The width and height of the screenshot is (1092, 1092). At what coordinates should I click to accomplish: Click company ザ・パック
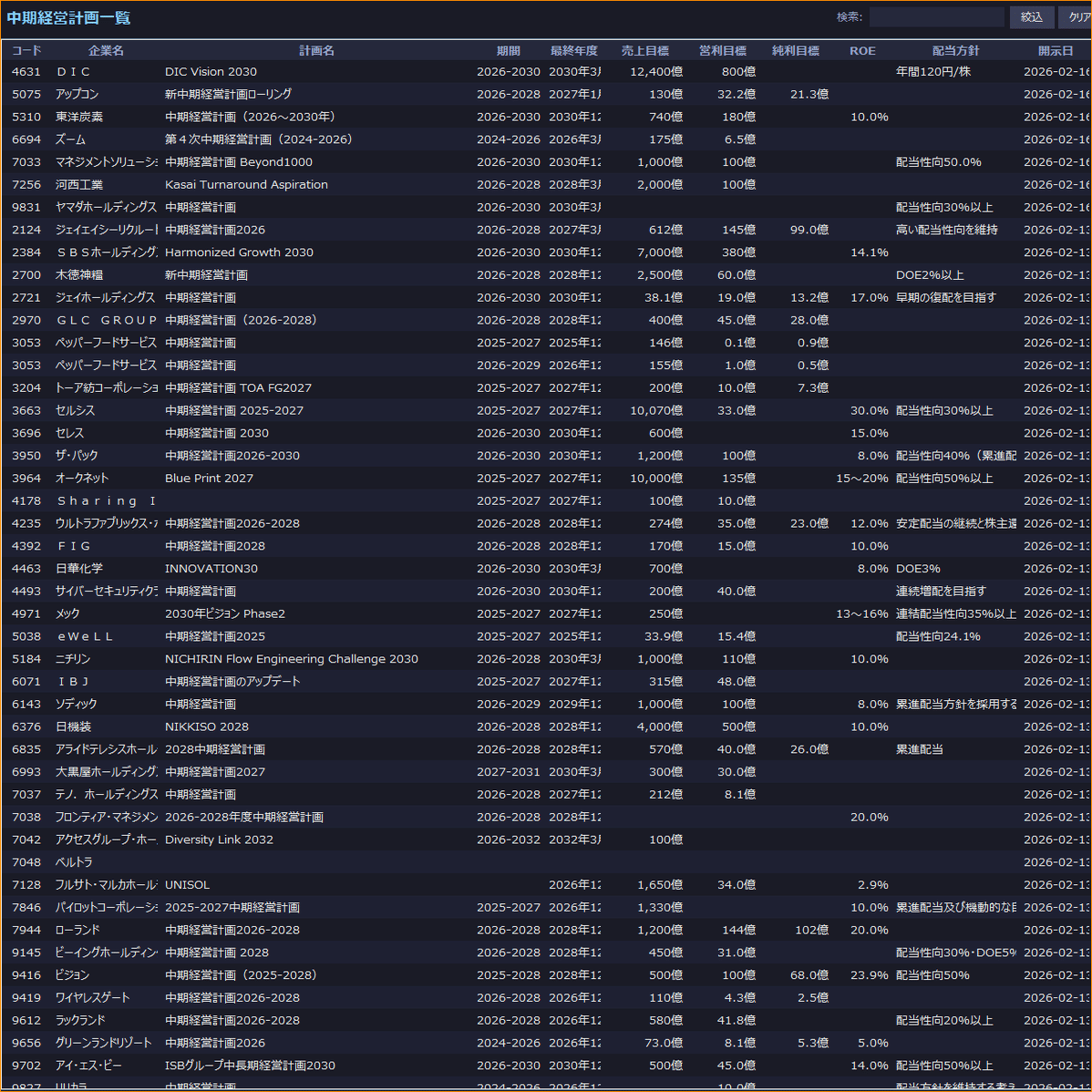pyautogui.click(x=77, y=456)
